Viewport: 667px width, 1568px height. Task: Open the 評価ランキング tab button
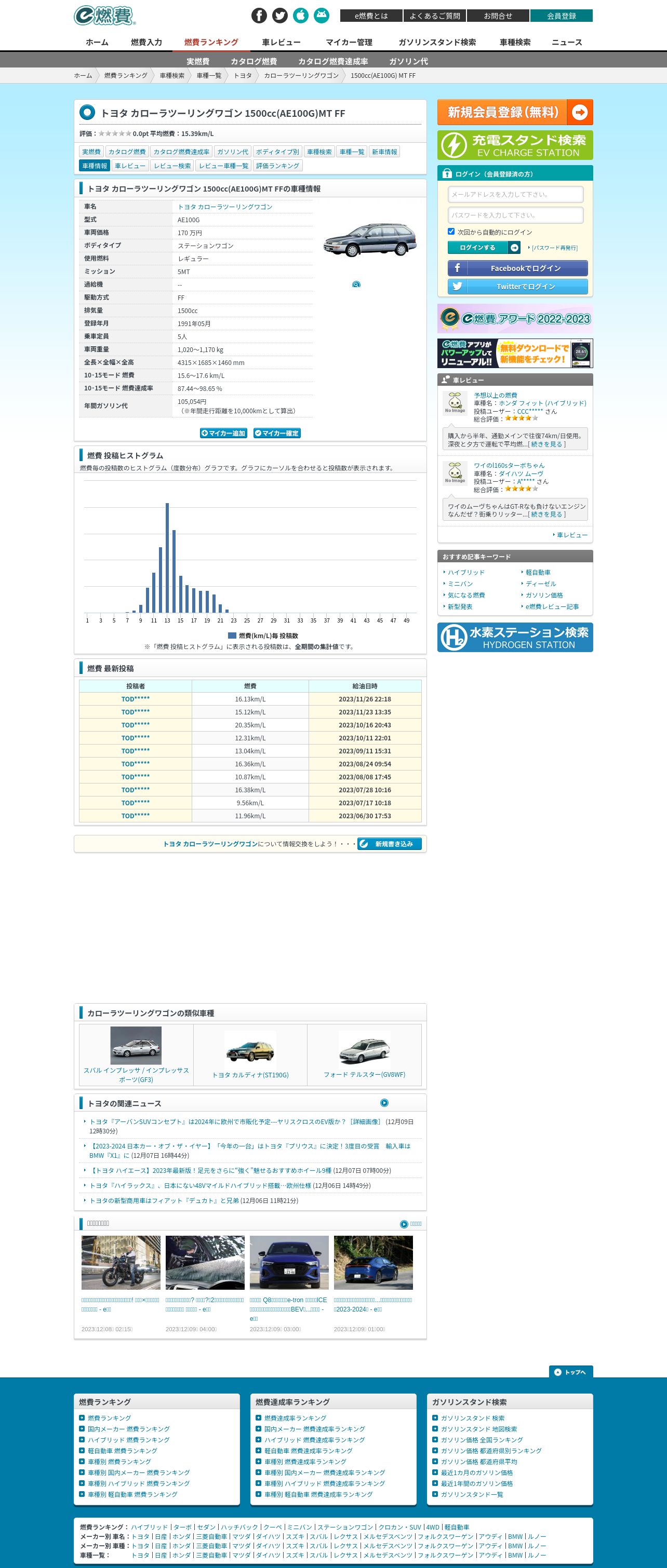coord(278,166)
